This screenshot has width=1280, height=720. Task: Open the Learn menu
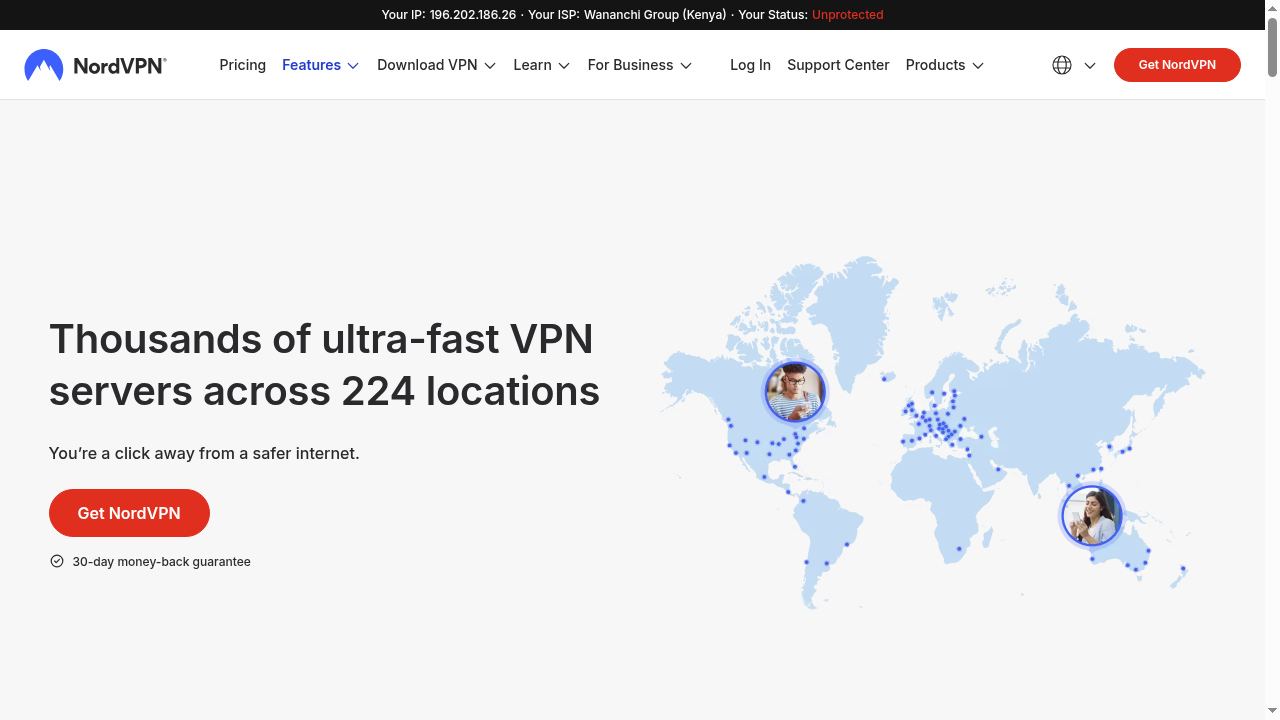coord(532,65)
